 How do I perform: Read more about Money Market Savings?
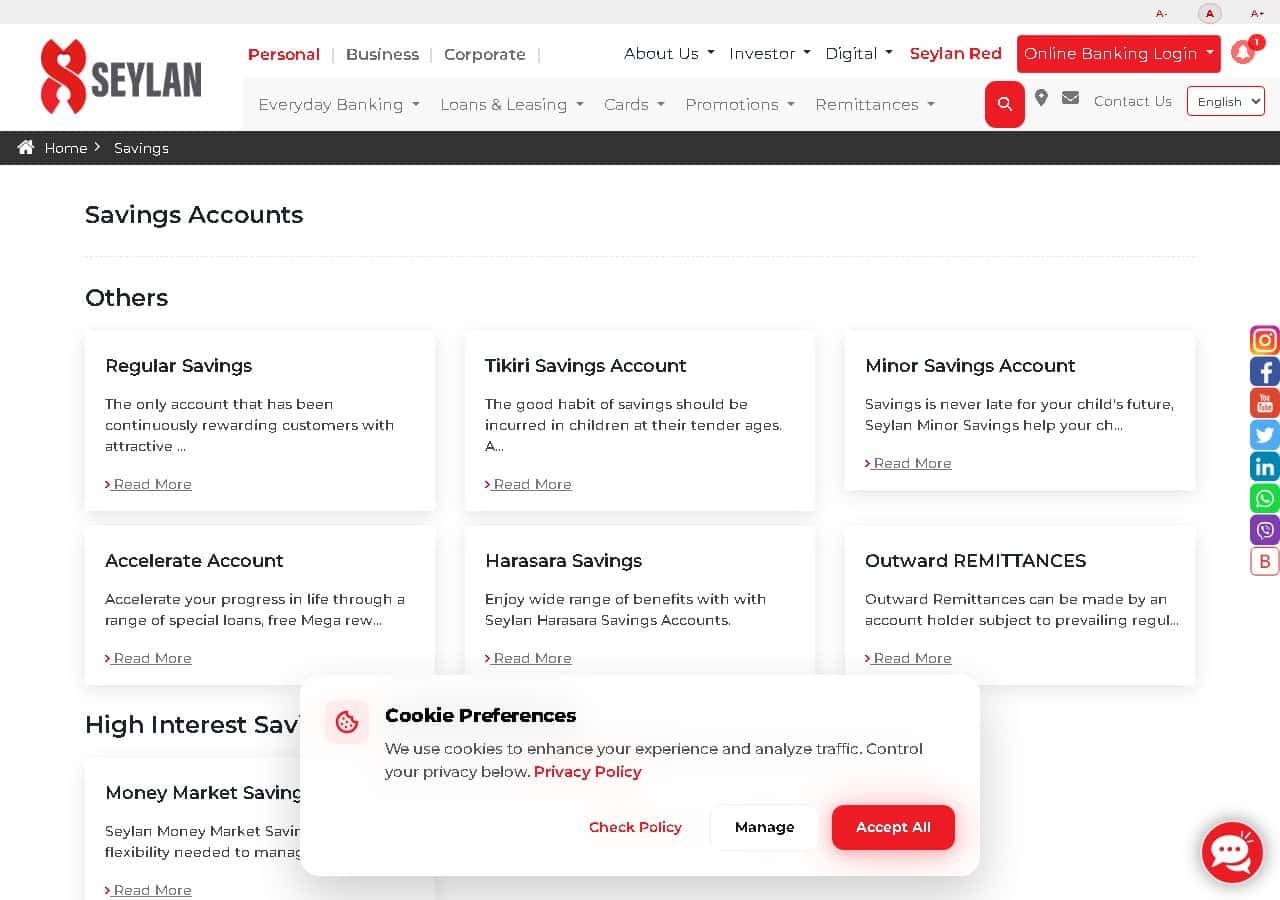click(x=148, y=890)
